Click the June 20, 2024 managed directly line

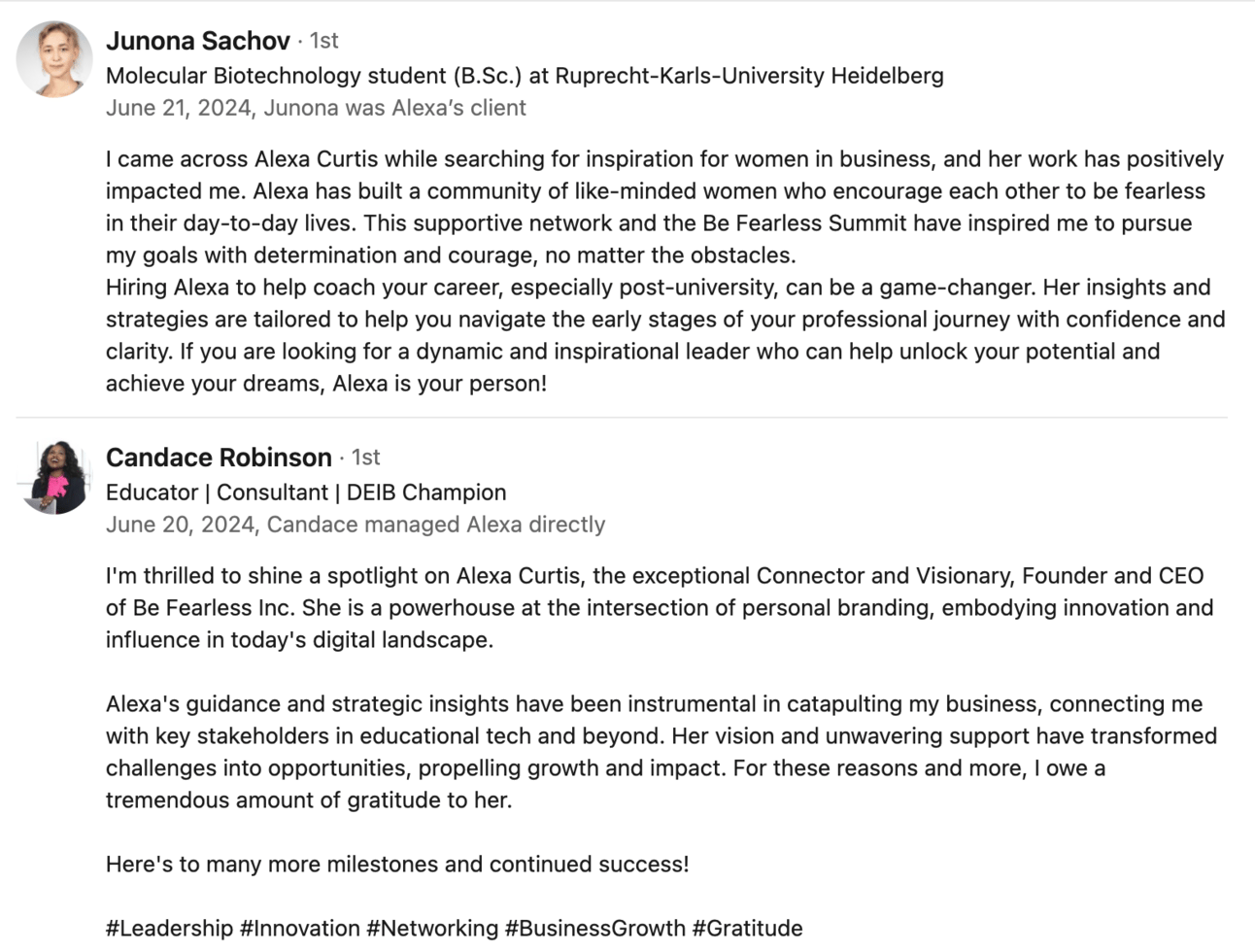click(x=356, y=525)
